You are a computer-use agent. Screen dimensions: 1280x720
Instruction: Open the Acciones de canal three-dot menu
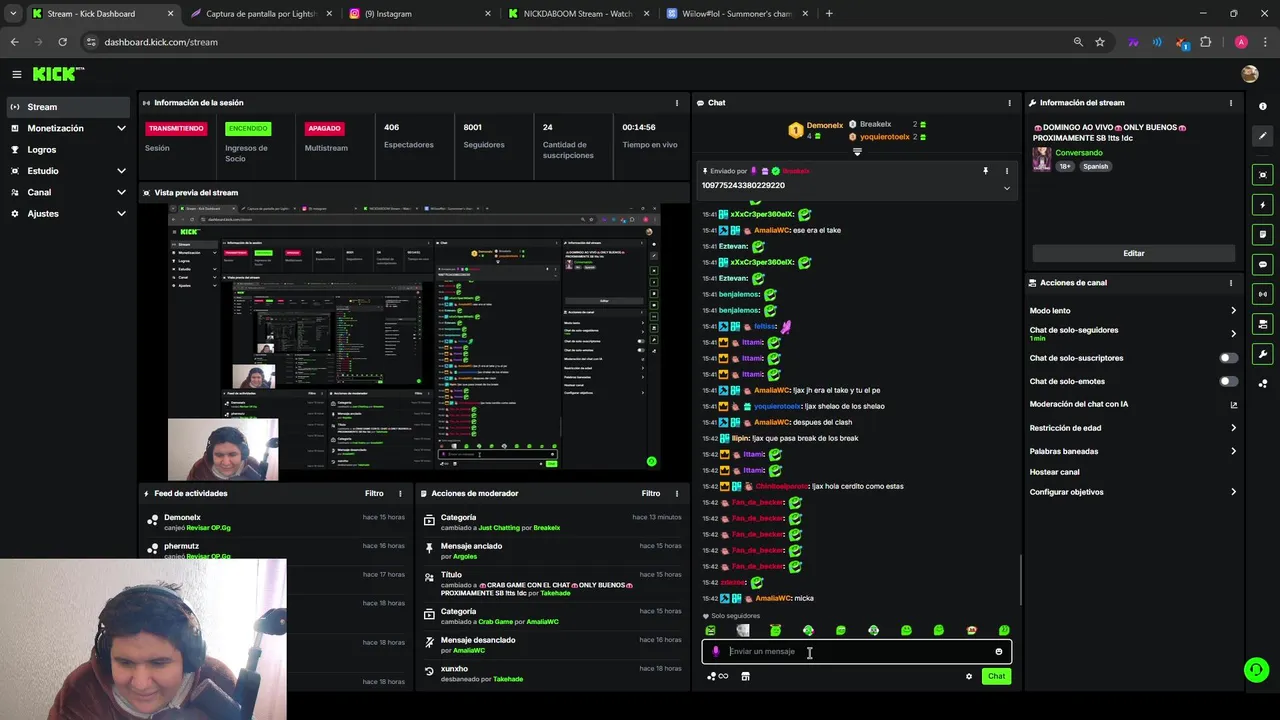[1231, 283]
